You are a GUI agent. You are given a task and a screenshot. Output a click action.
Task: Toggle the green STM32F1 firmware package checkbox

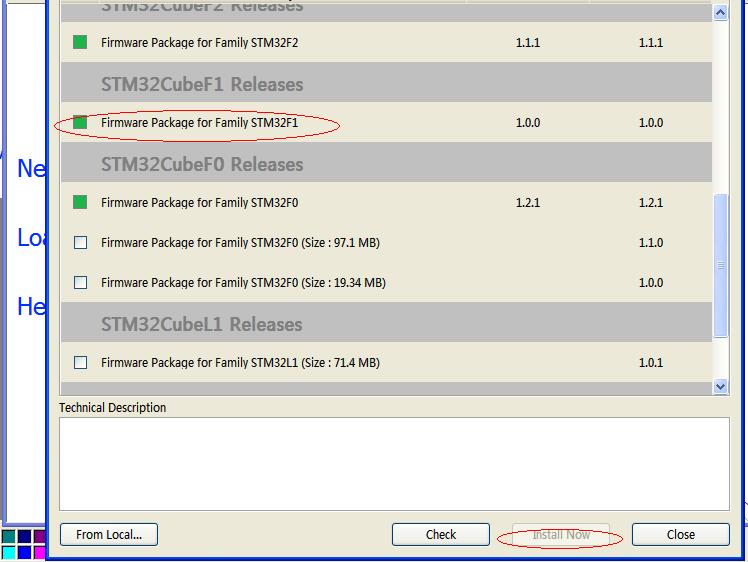80,123
